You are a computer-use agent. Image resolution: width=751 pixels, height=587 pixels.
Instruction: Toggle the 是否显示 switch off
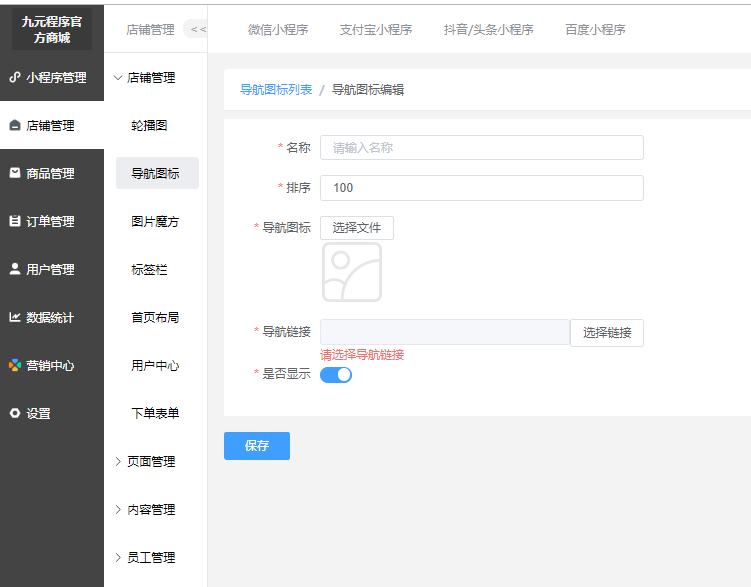pyautogui.click(x=336, y=375)
